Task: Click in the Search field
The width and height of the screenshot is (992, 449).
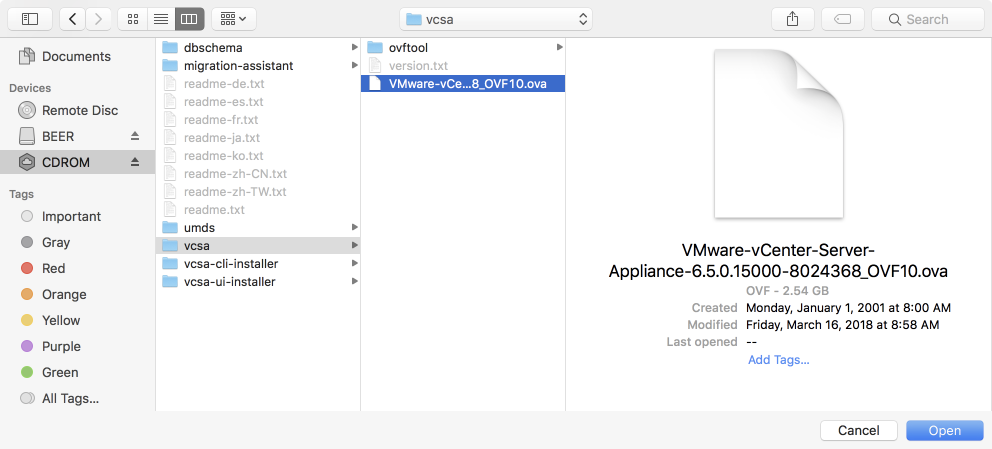Action: pyautogui.click(x=927, y=19)
